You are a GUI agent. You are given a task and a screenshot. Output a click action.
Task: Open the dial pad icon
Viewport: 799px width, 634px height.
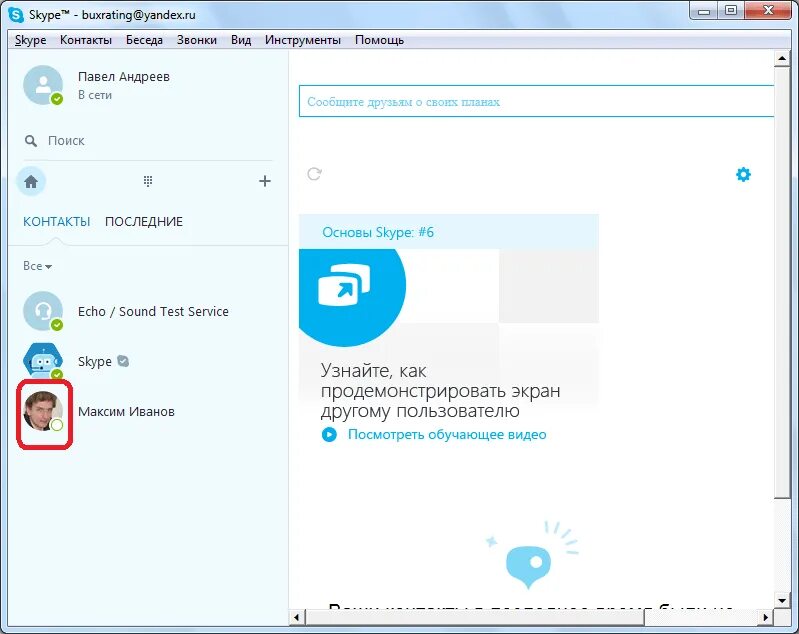click(148, 181)
